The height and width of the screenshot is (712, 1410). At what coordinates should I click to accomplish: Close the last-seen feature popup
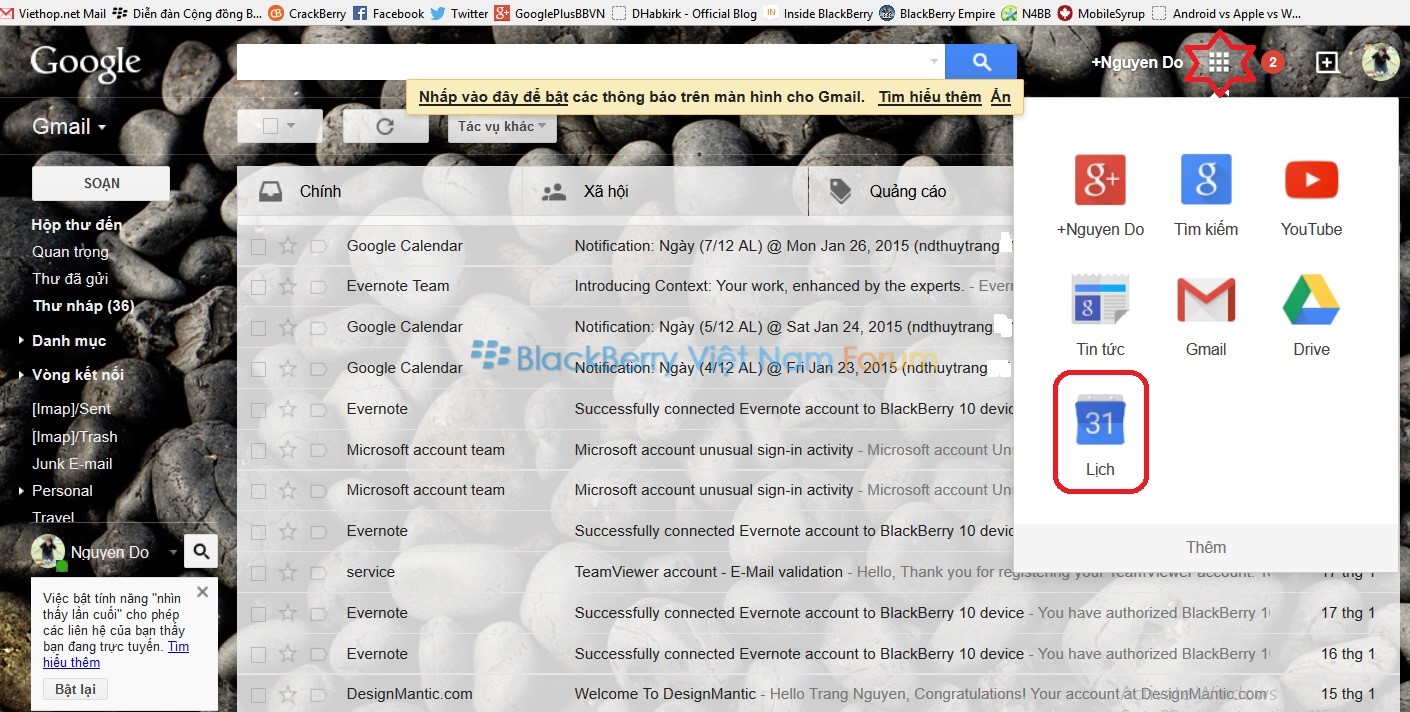pos(202,592)
